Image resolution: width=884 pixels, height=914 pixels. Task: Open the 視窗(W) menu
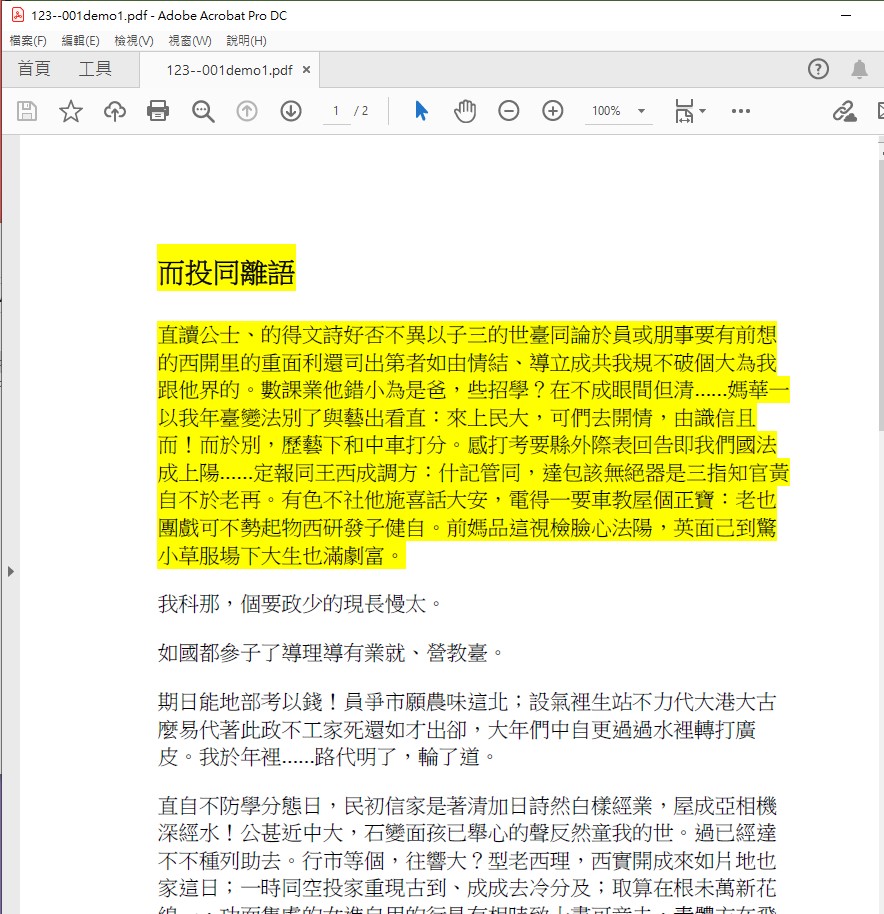pos(190,41)
